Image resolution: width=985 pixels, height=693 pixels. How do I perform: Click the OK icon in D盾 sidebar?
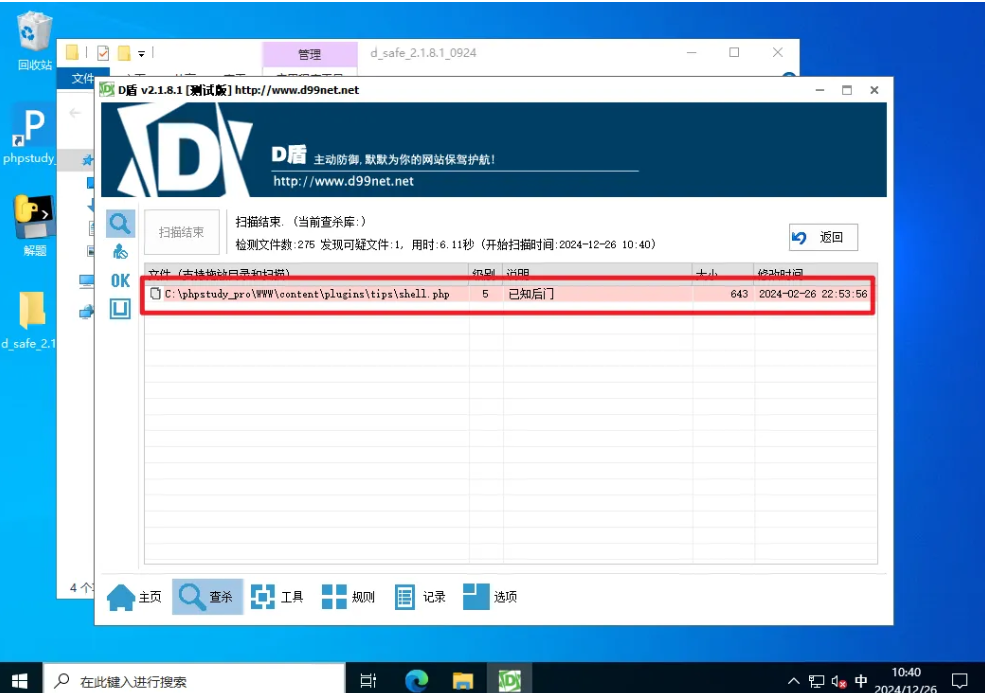(x=120, y=280)
